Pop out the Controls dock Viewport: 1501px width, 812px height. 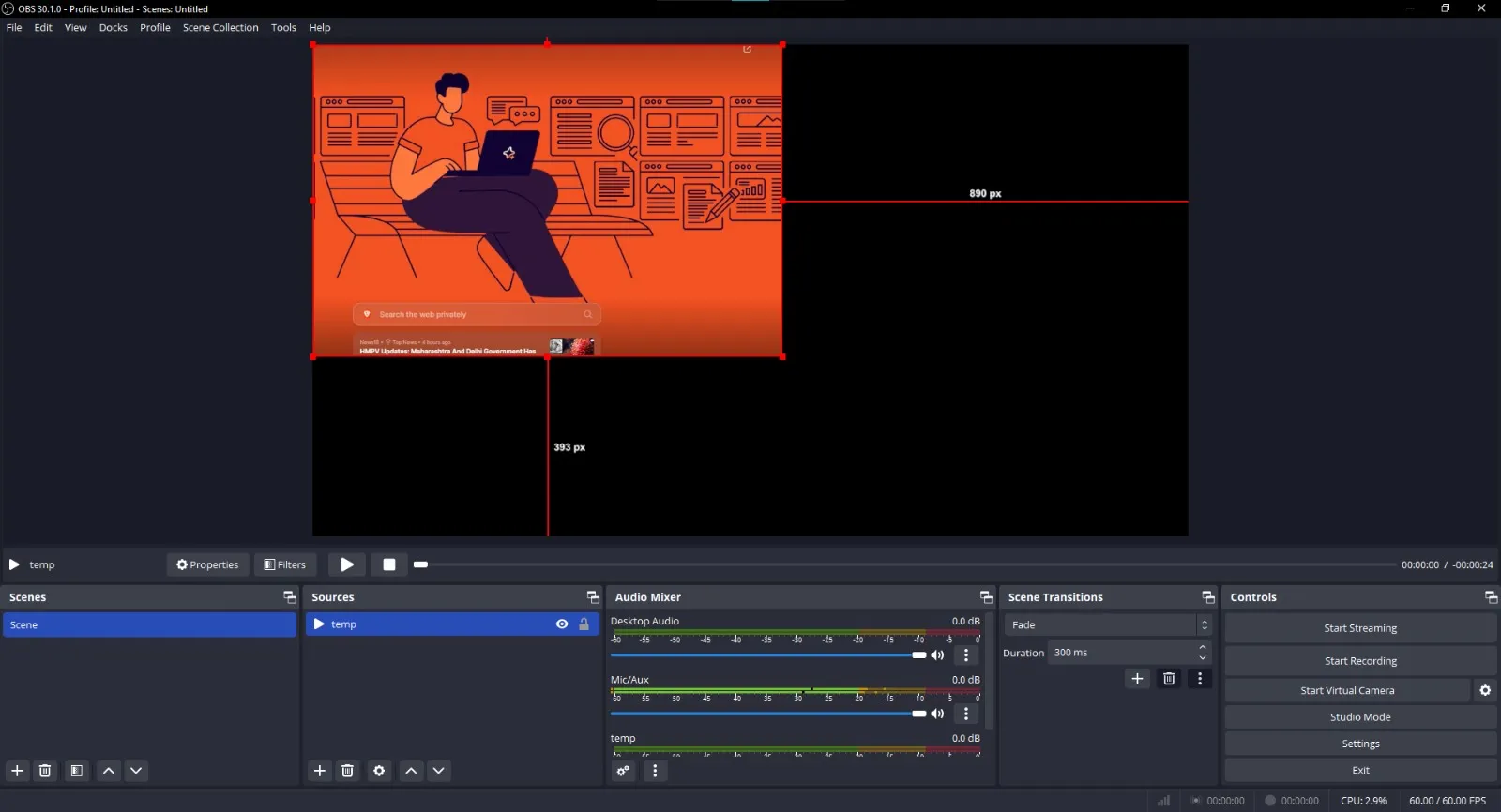point(1491,597)
